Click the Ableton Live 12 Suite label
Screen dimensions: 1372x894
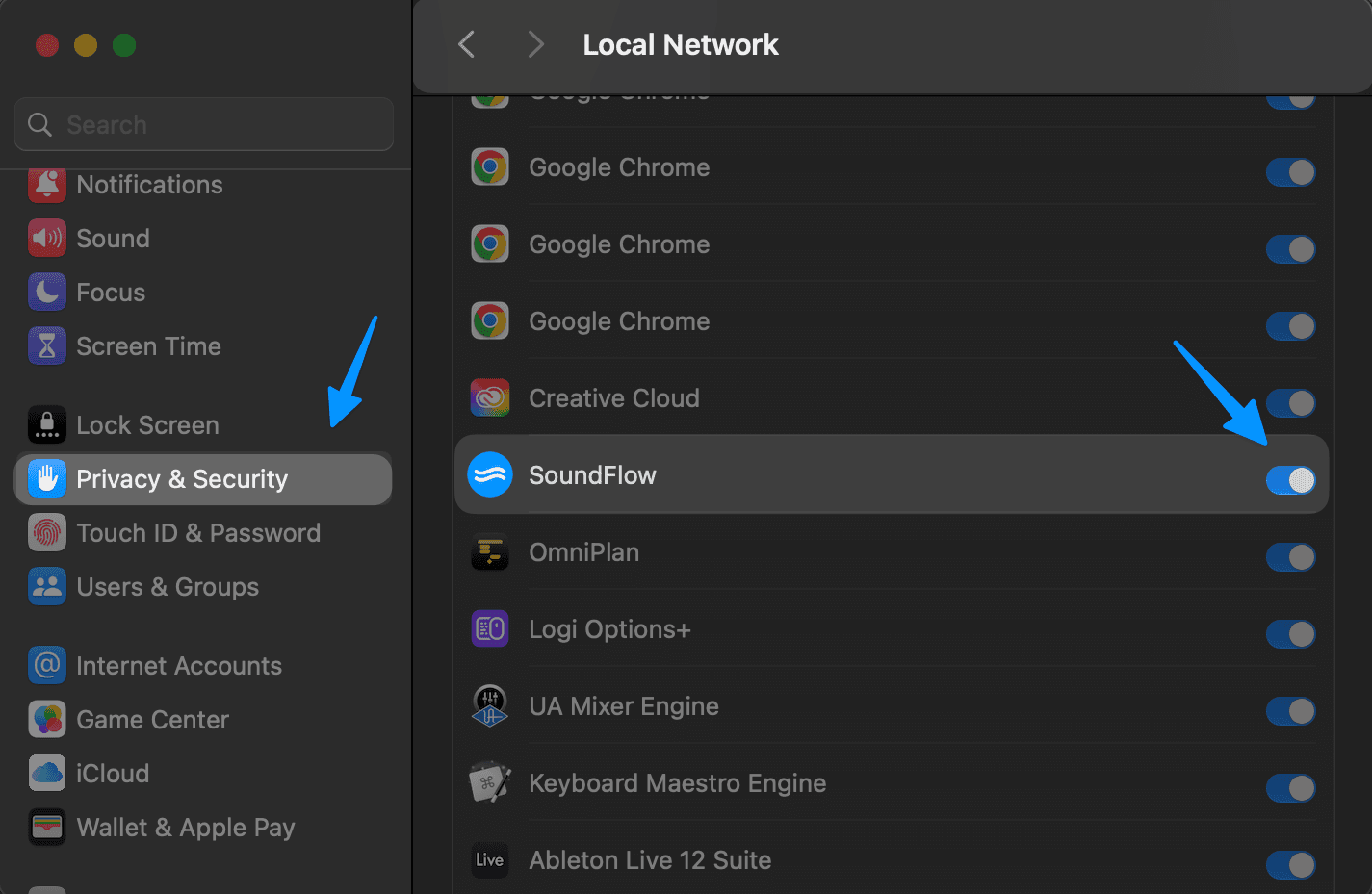(650, 860)
